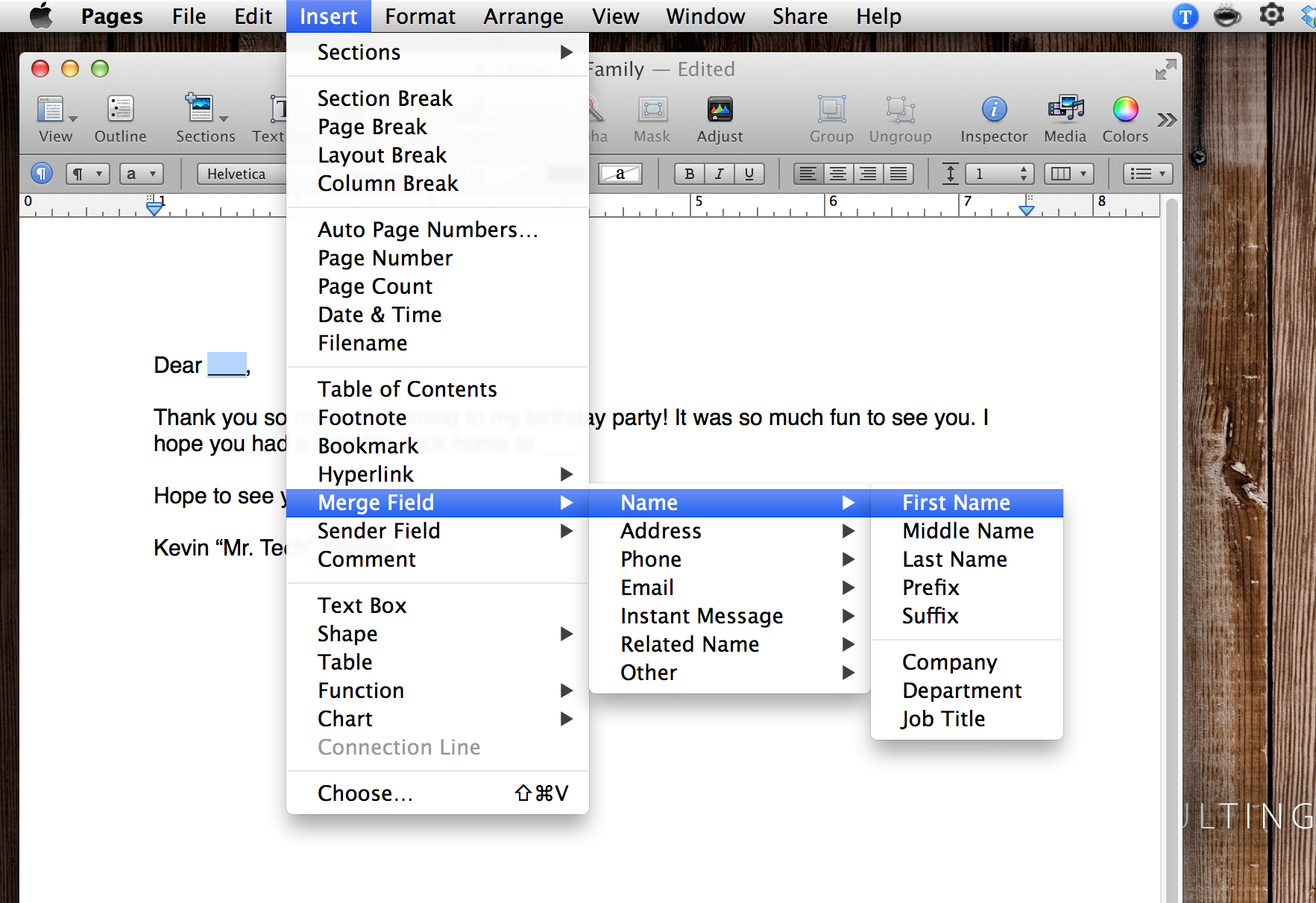Click the left indent ruler marker

coord(154,207)
